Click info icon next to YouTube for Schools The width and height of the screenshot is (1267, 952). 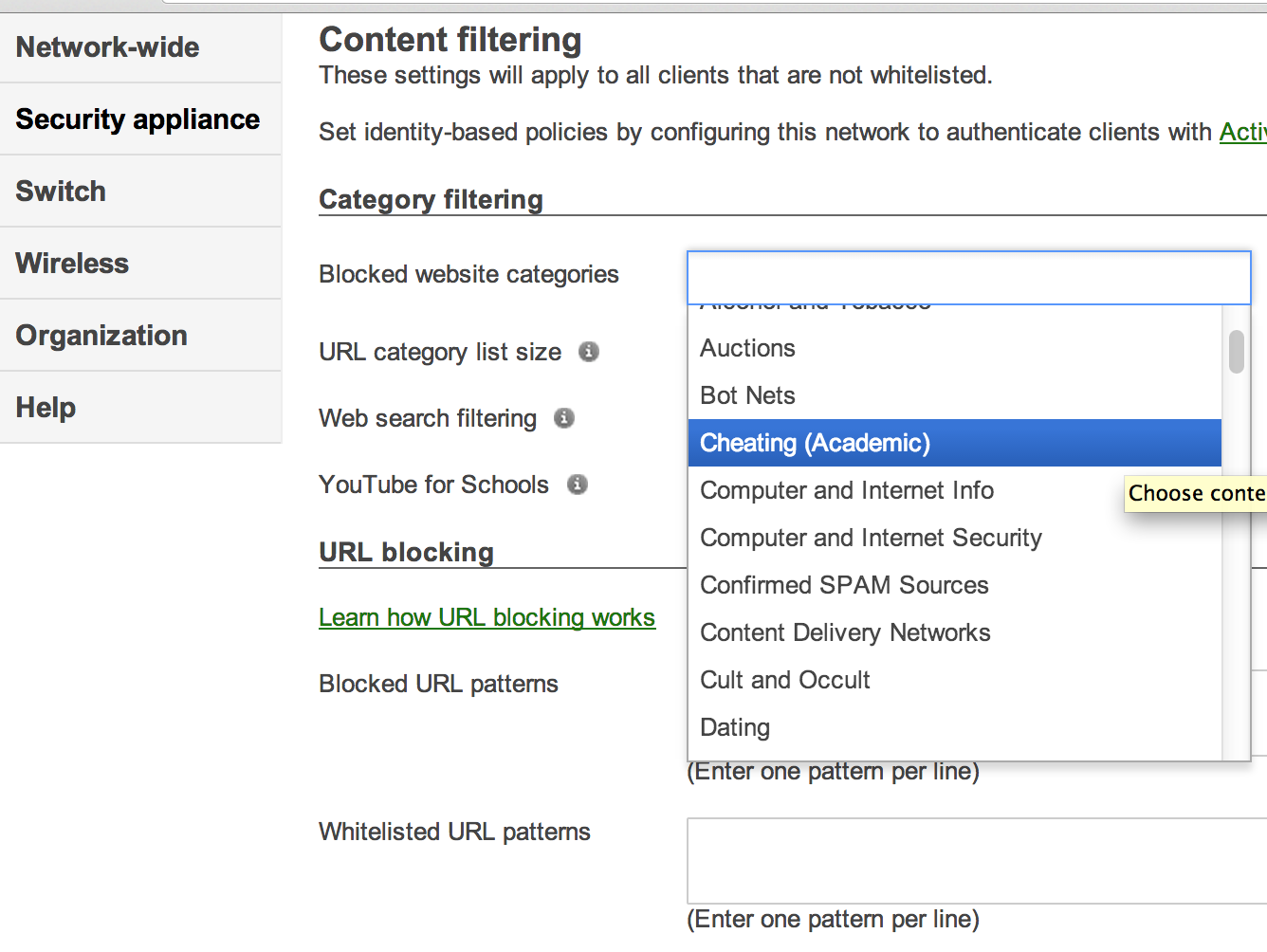(x=577, y=485)
